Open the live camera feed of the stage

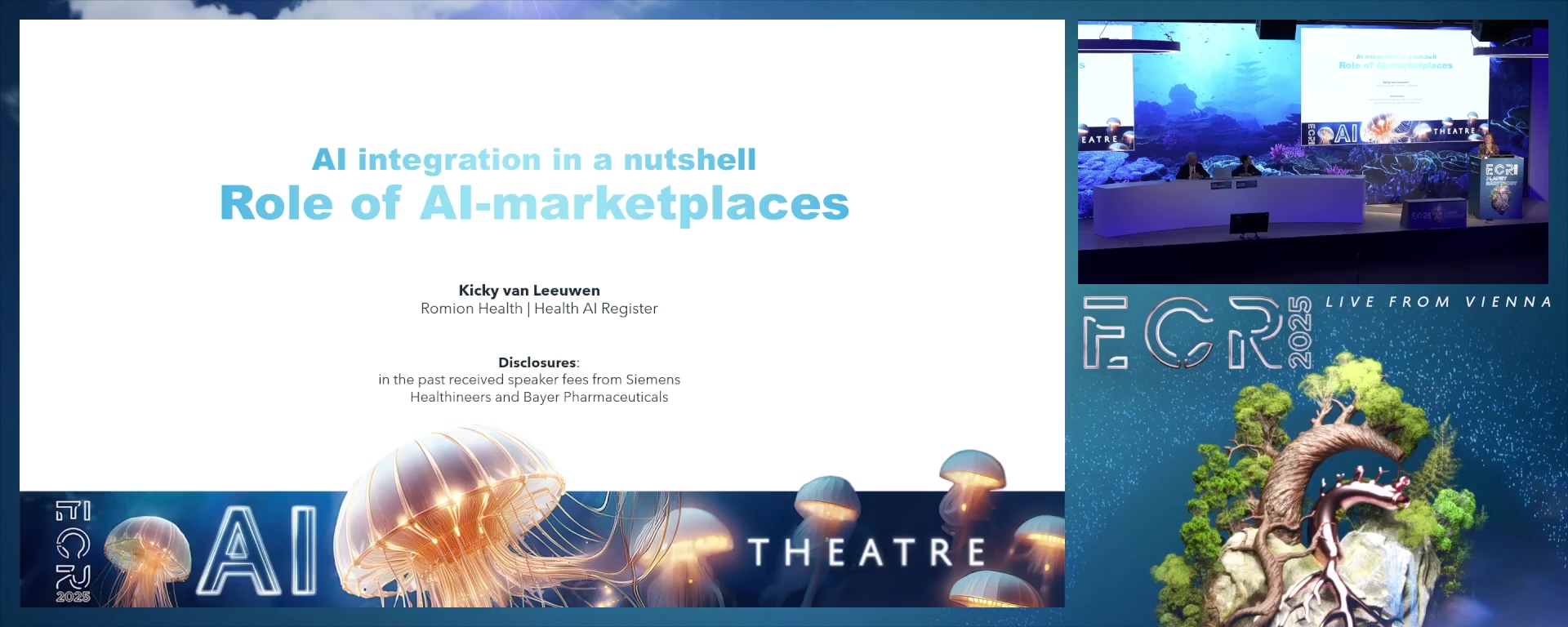[1312, 152]
